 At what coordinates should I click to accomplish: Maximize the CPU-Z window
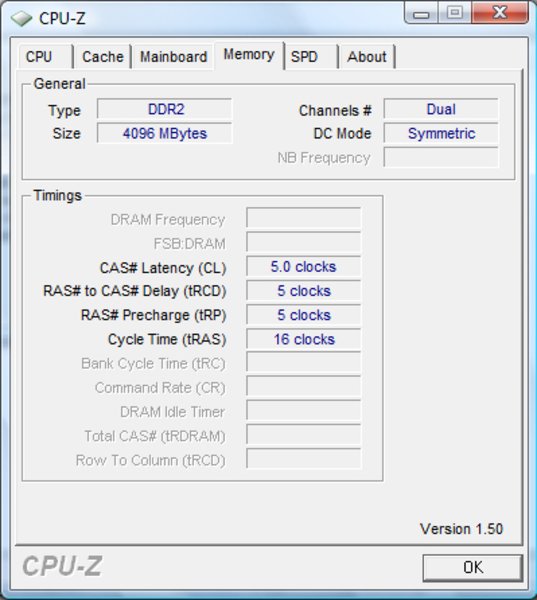(x=455, y=13)
